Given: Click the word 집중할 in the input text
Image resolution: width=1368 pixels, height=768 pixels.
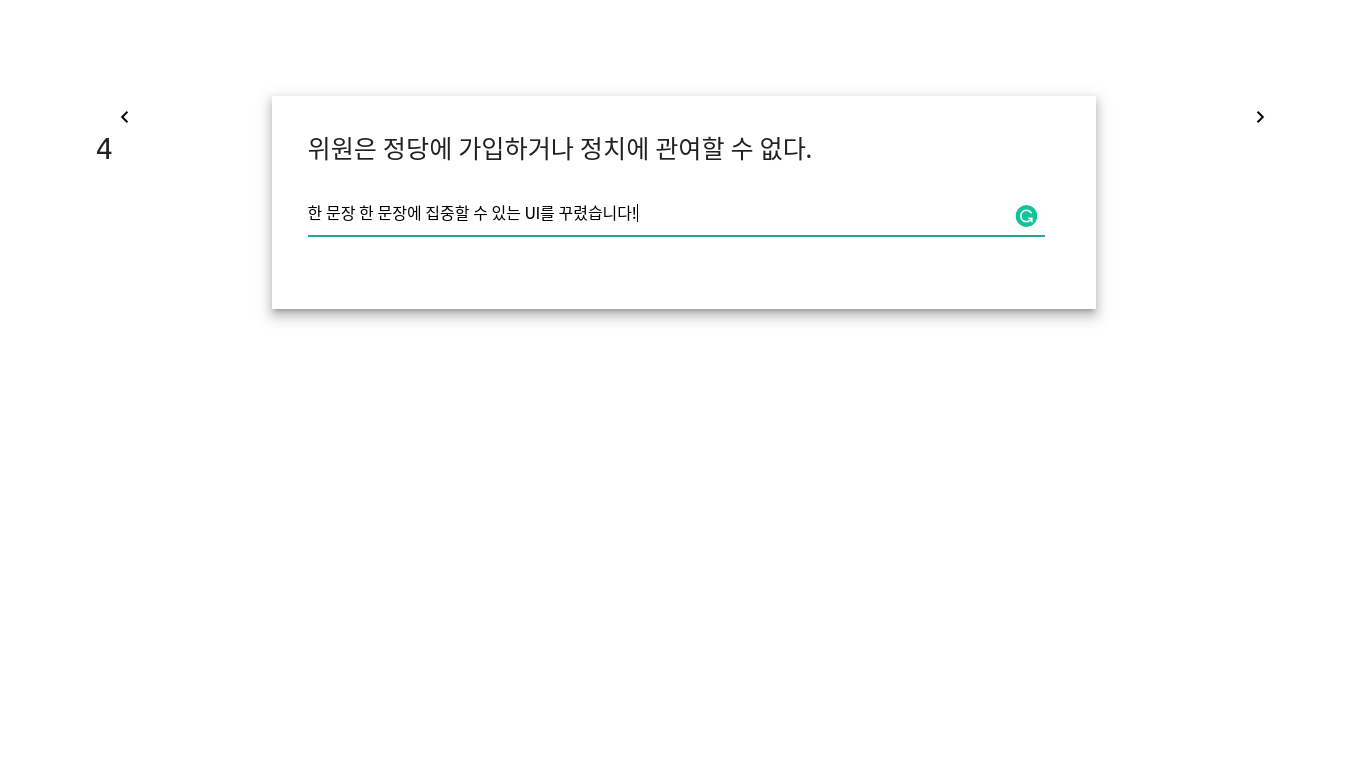Looking at the screenshot, I should [x=447, y=213].
